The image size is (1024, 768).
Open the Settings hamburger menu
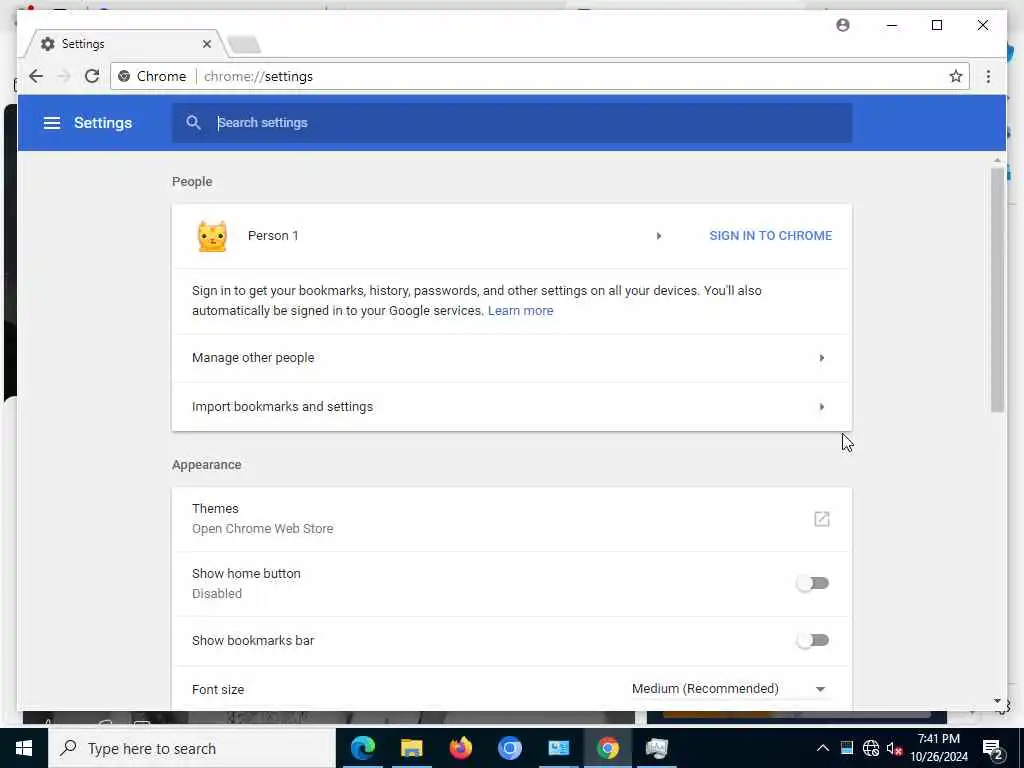point(52,123)
